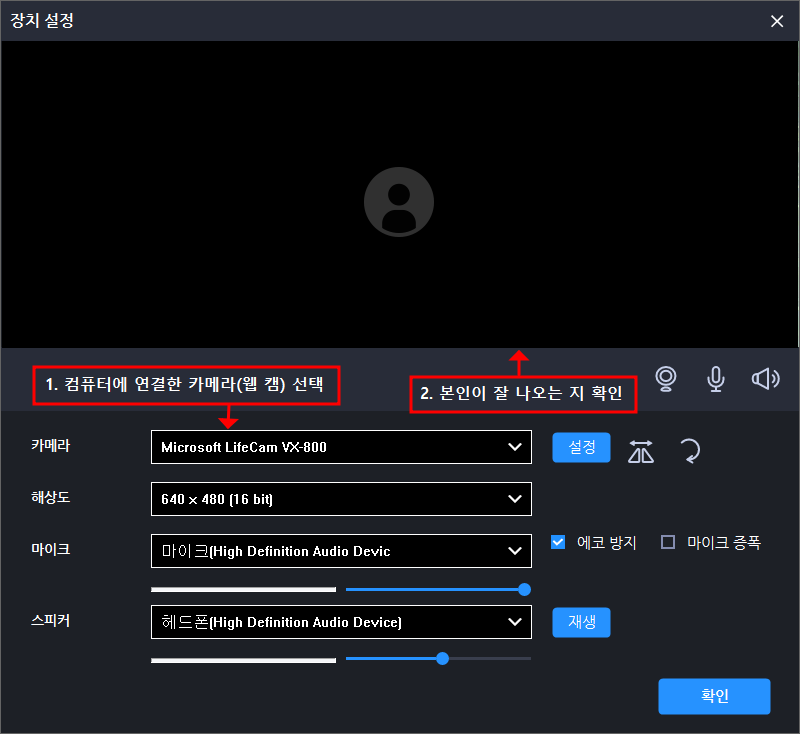Click the 해상도 label

[51, 497]
